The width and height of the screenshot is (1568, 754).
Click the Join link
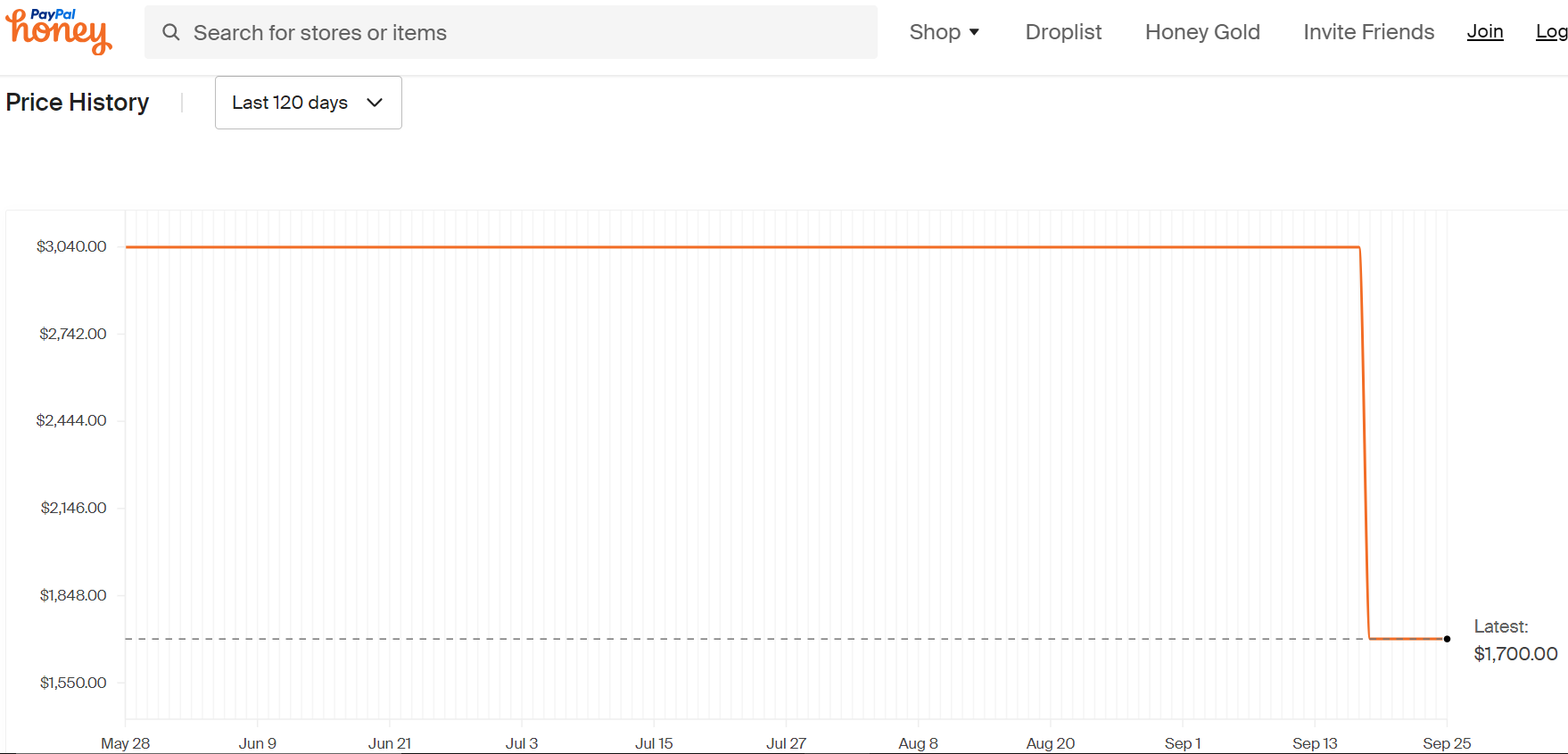(1485, 32)
